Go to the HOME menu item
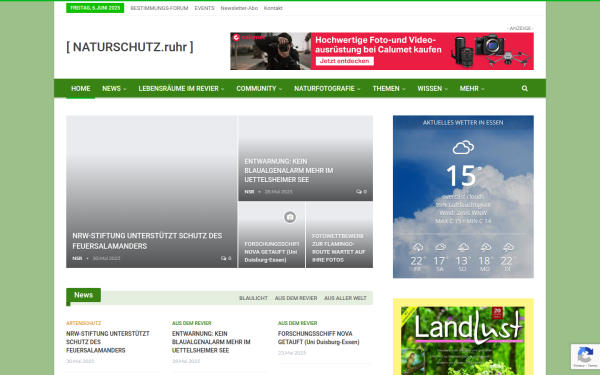The image size is (600, 375). coord(80,88)
